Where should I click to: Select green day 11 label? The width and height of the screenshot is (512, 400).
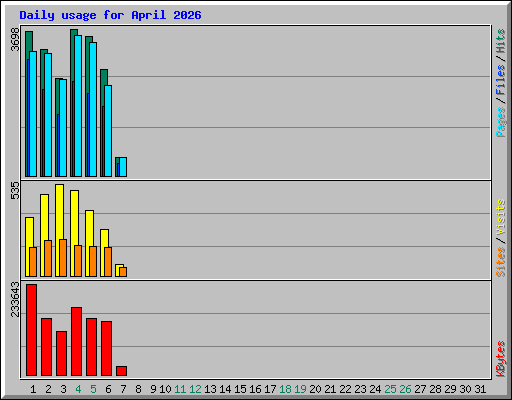(180, 389)
